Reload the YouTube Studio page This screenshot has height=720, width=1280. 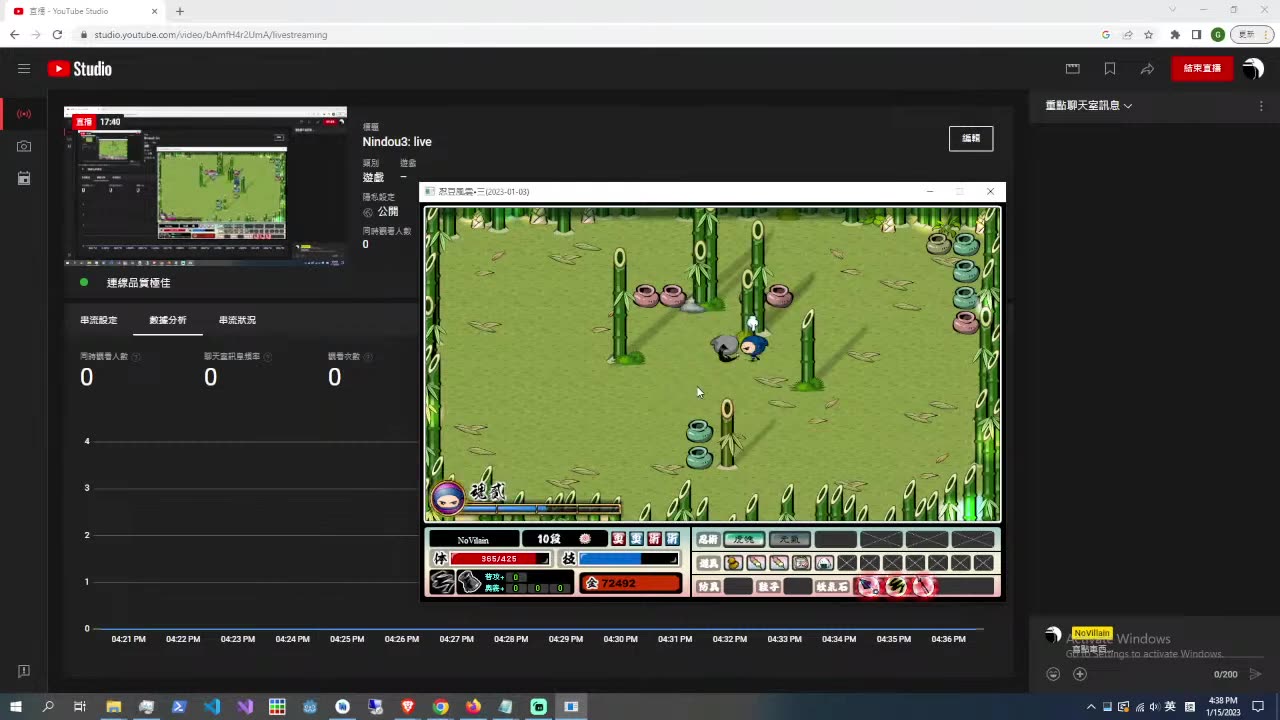pos(57,34)
